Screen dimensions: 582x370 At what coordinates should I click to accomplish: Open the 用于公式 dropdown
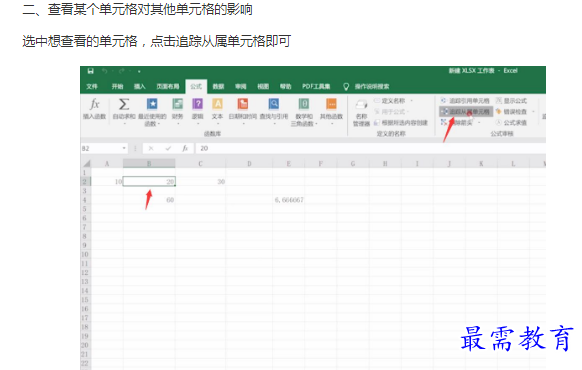coord(392,112)
